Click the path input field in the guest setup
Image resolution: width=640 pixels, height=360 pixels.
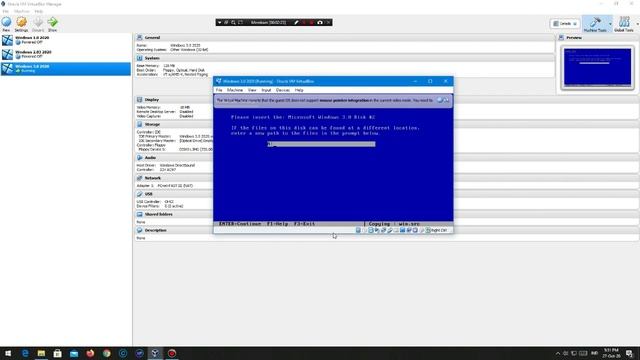pos(321,144)
